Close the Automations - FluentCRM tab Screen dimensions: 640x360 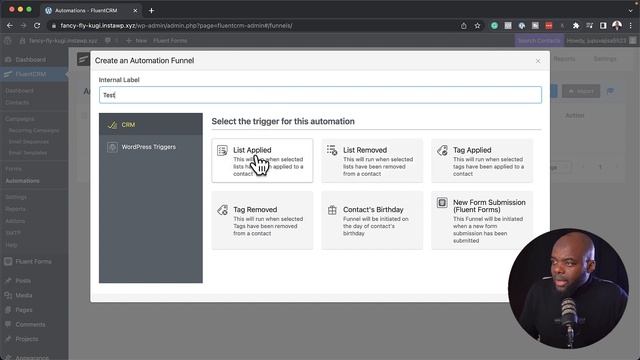[x=135, y=11]
